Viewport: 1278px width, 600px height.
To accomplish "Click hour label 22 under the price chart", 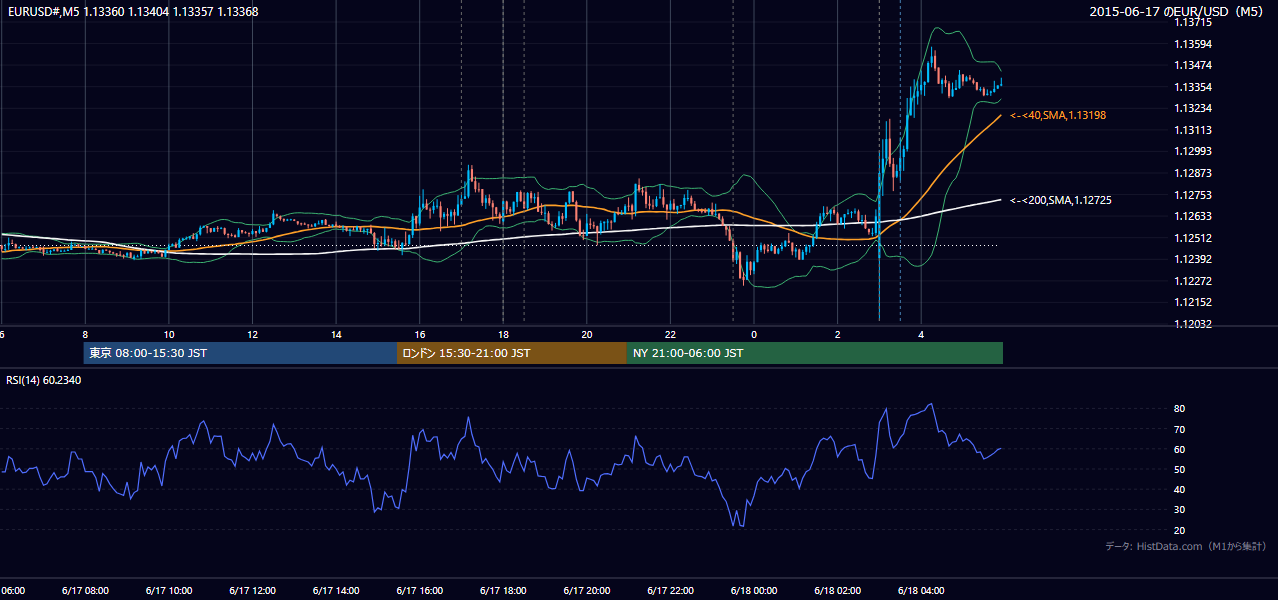I will coord(670,335).
